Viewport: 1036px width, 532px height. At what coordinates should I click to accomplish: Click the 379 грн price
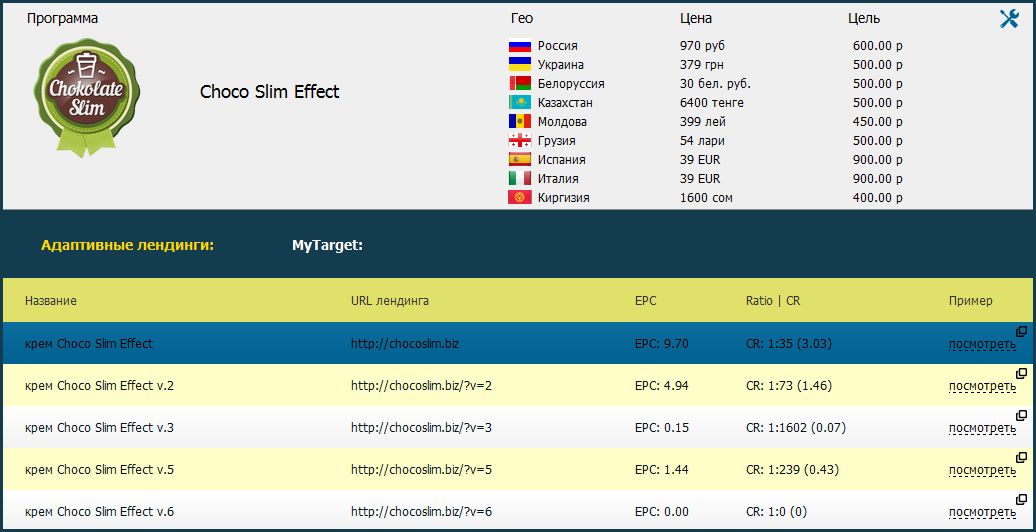coord(702,65)
